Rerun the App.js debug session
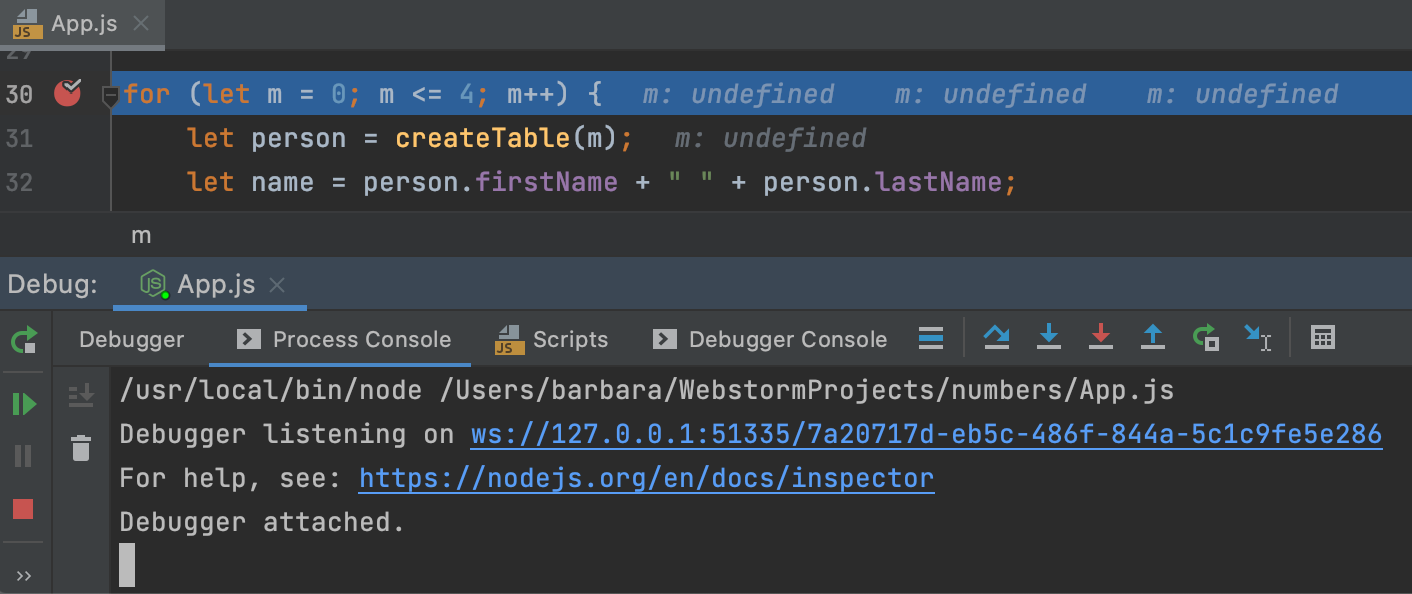The image size is (1412, 594). (23, 340)
